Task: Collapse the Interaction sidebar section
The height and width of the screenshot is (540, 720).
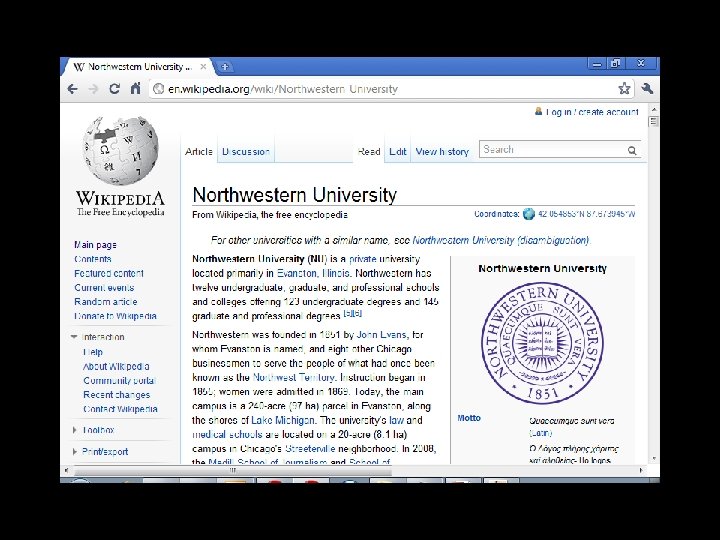Action: [x=74, y=337]
